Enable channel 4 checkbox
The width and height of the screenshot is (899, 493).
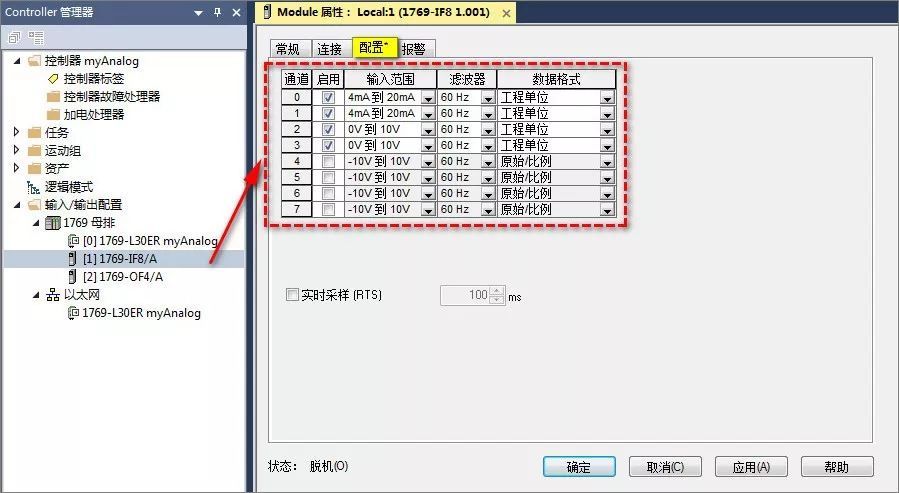(x=328, y=162)
